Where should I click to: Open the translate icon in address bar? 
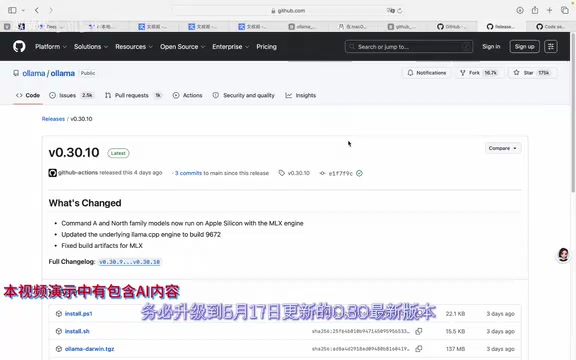click(390, 11)
